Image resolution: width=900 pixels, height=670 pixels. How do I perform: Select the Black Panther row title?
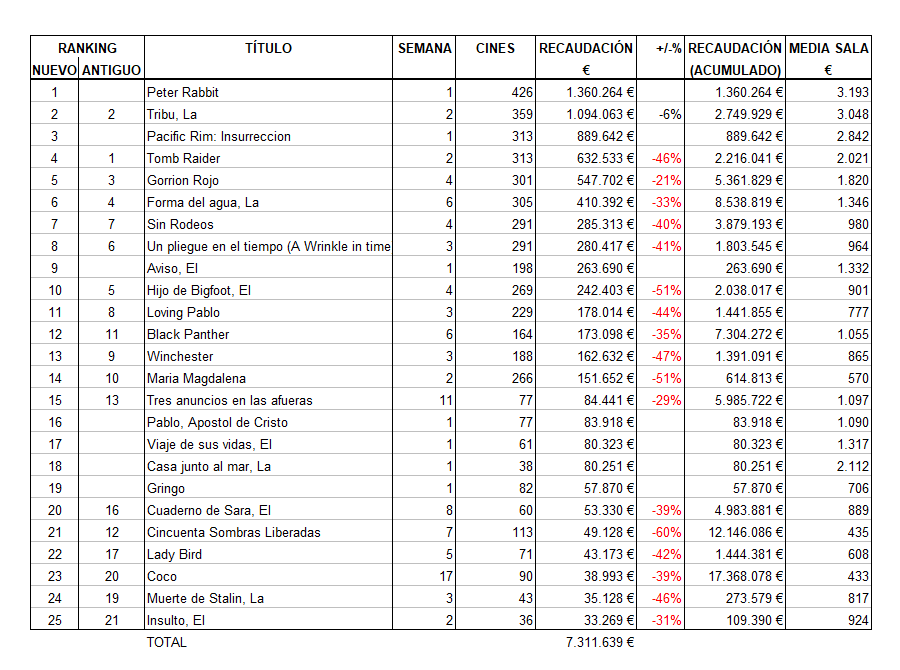pyautogui.click(x=188, y=334)
